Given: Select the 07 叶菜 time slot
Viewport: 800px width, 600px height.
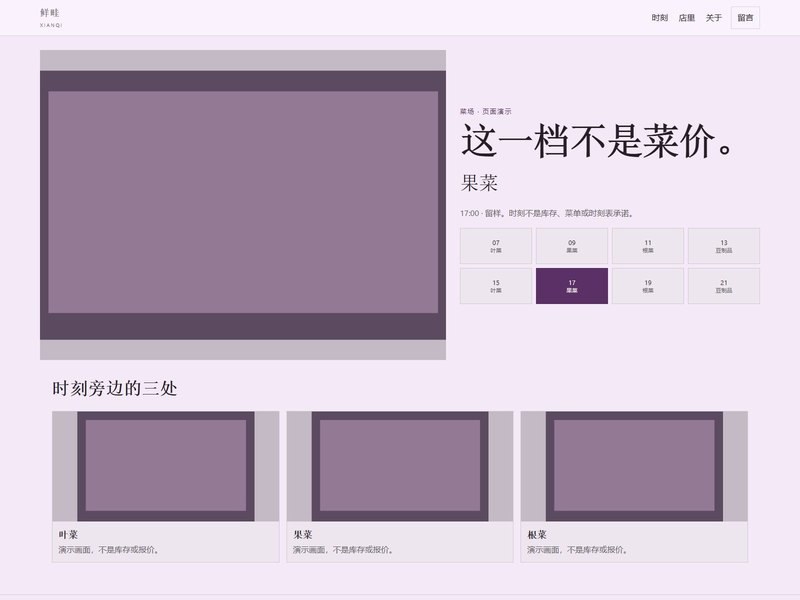Looking at the screenshot, I should pyautogui.click(x=496, y=246).
